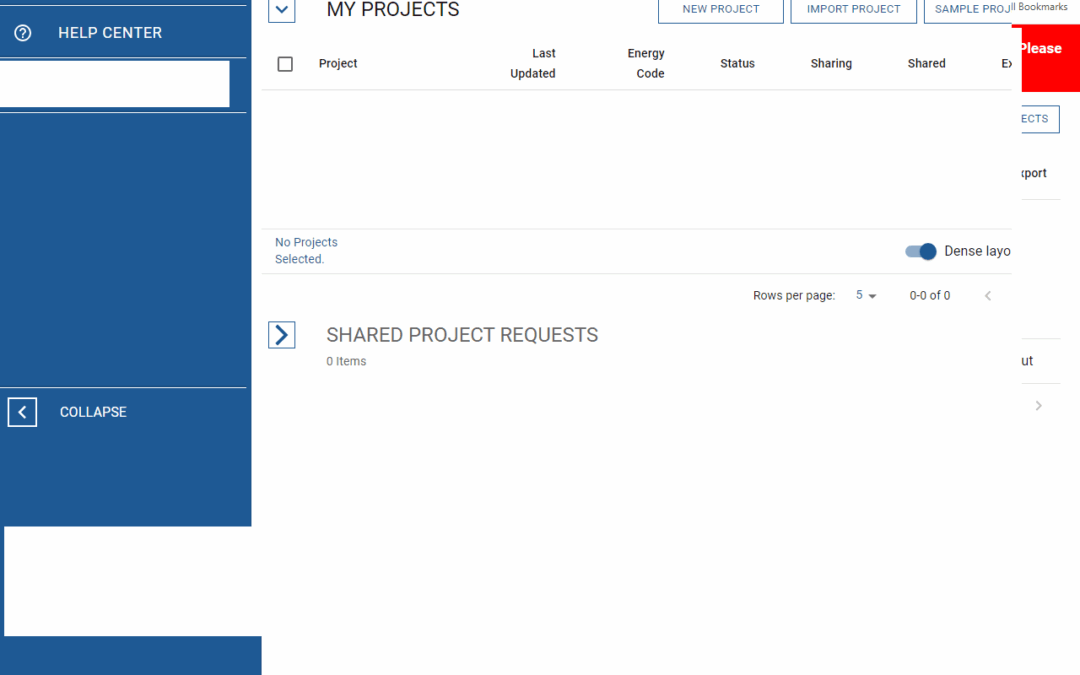1080x675 pixels.
Task: Toggle the Dense layout switch
Action: pos(921,251)
